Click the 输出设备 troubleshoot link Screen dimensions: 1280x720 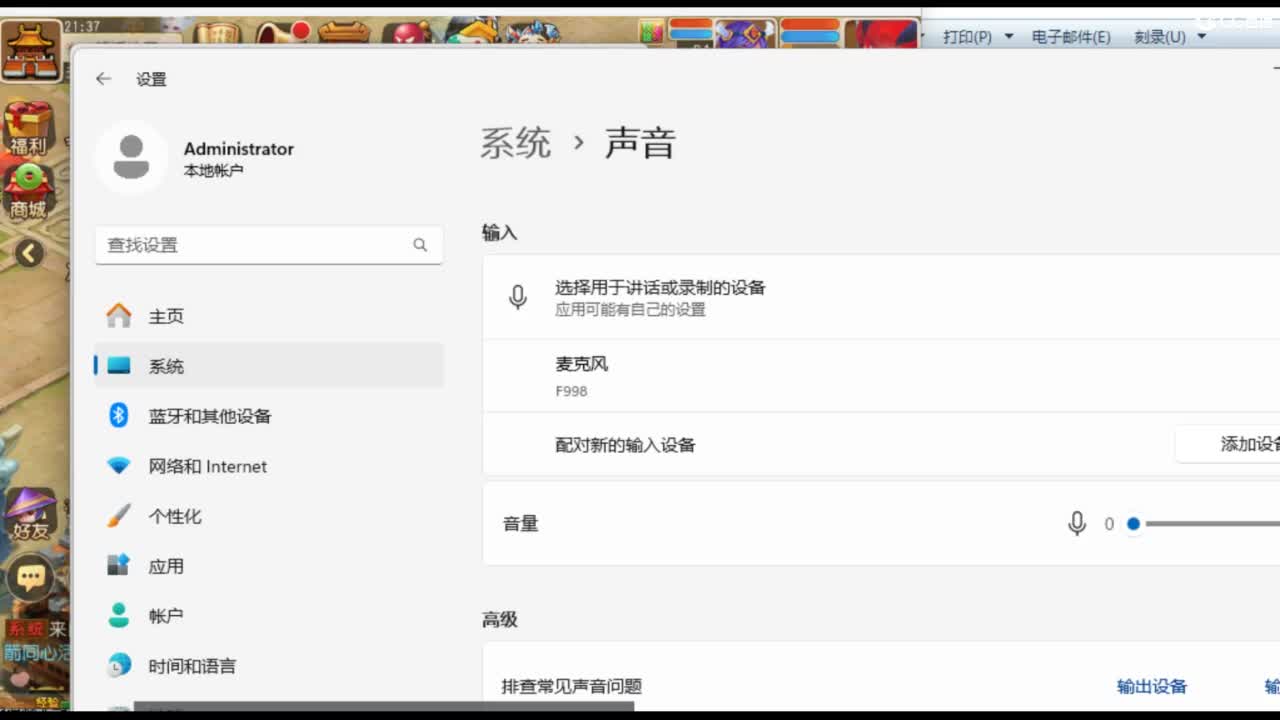(x=1152, y=686)
